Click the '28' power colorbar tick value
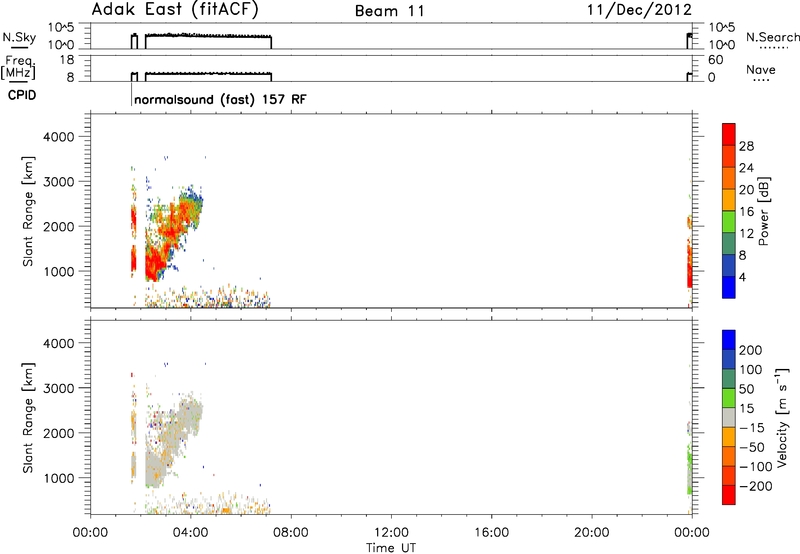This screenshot has width=800, height=554. (746, 146)
